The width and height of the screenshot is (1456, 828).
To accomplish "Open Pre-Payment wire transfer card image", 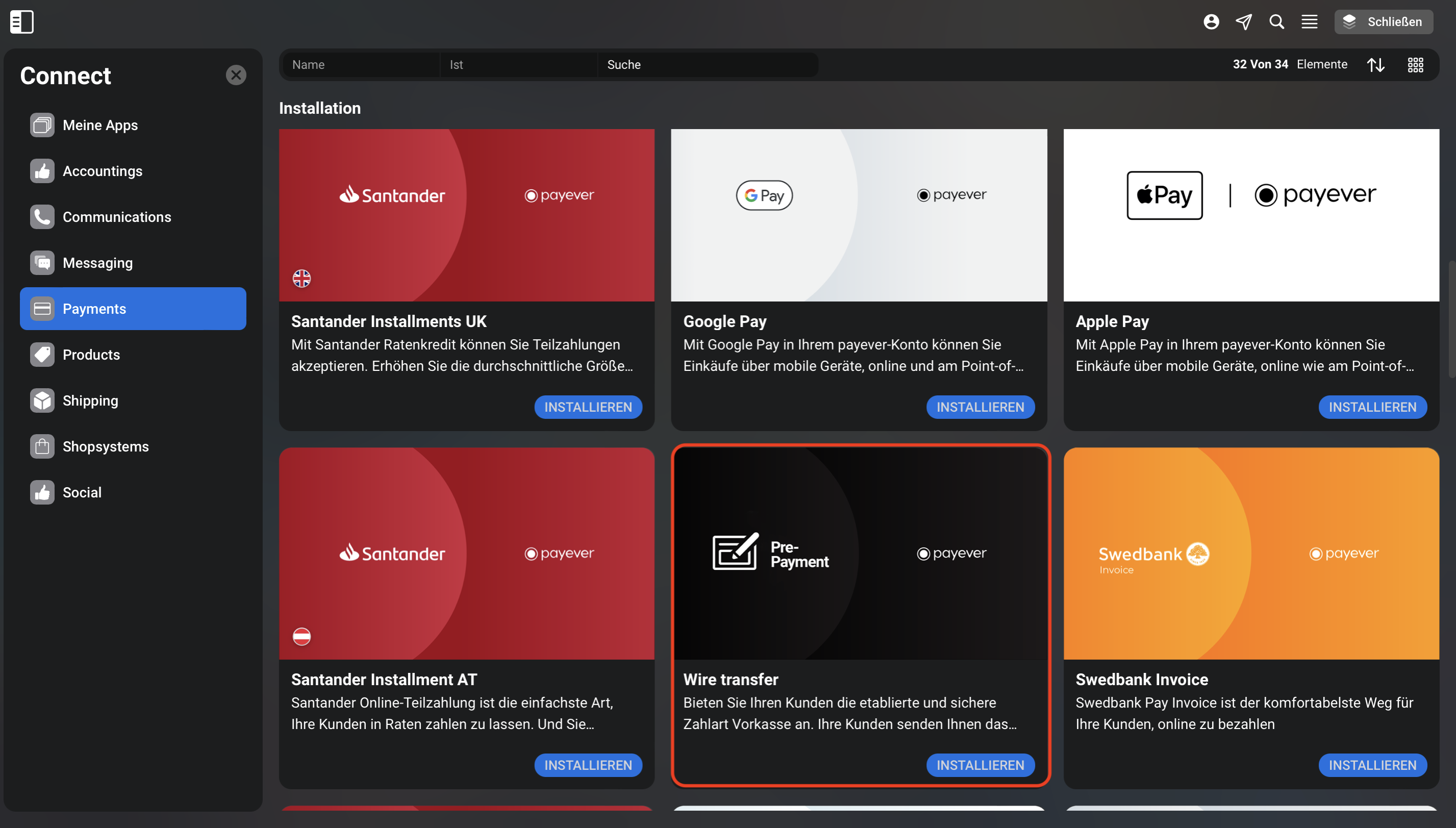I will (x=860, y=554).
